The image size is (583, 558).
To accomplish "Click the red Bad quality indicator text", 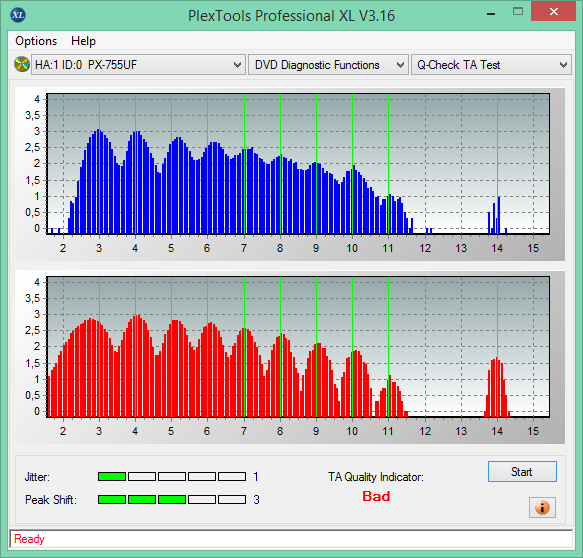I will 376,496.
